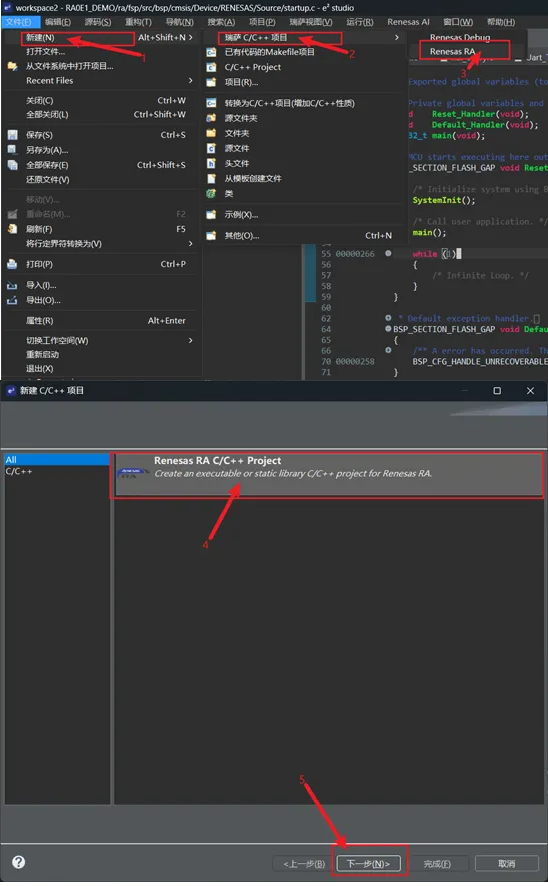Viewport: 548px width, 886px height.
Task: Click the icon next to 项目(R)...
Action: click(211, 82)
